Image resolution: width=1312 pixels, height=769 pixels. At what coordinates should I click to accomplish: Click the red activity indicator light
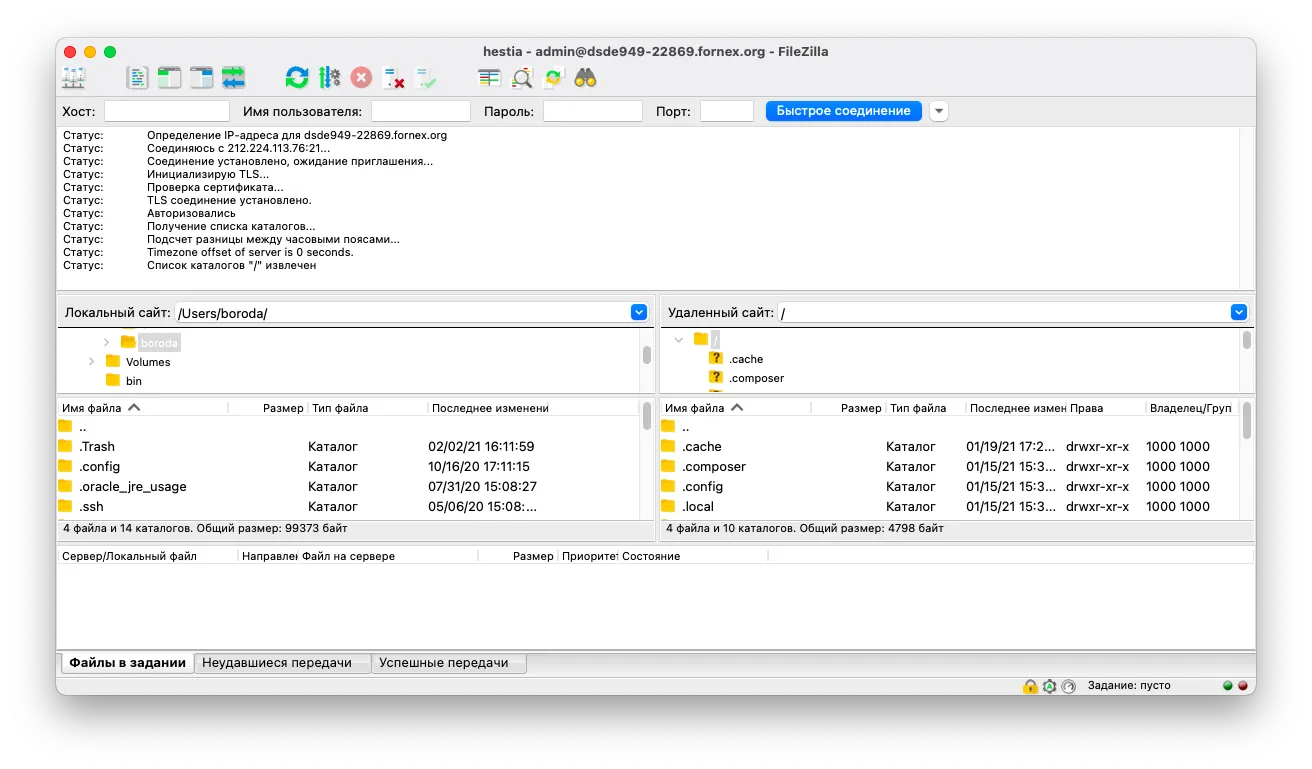(1243, 686)
